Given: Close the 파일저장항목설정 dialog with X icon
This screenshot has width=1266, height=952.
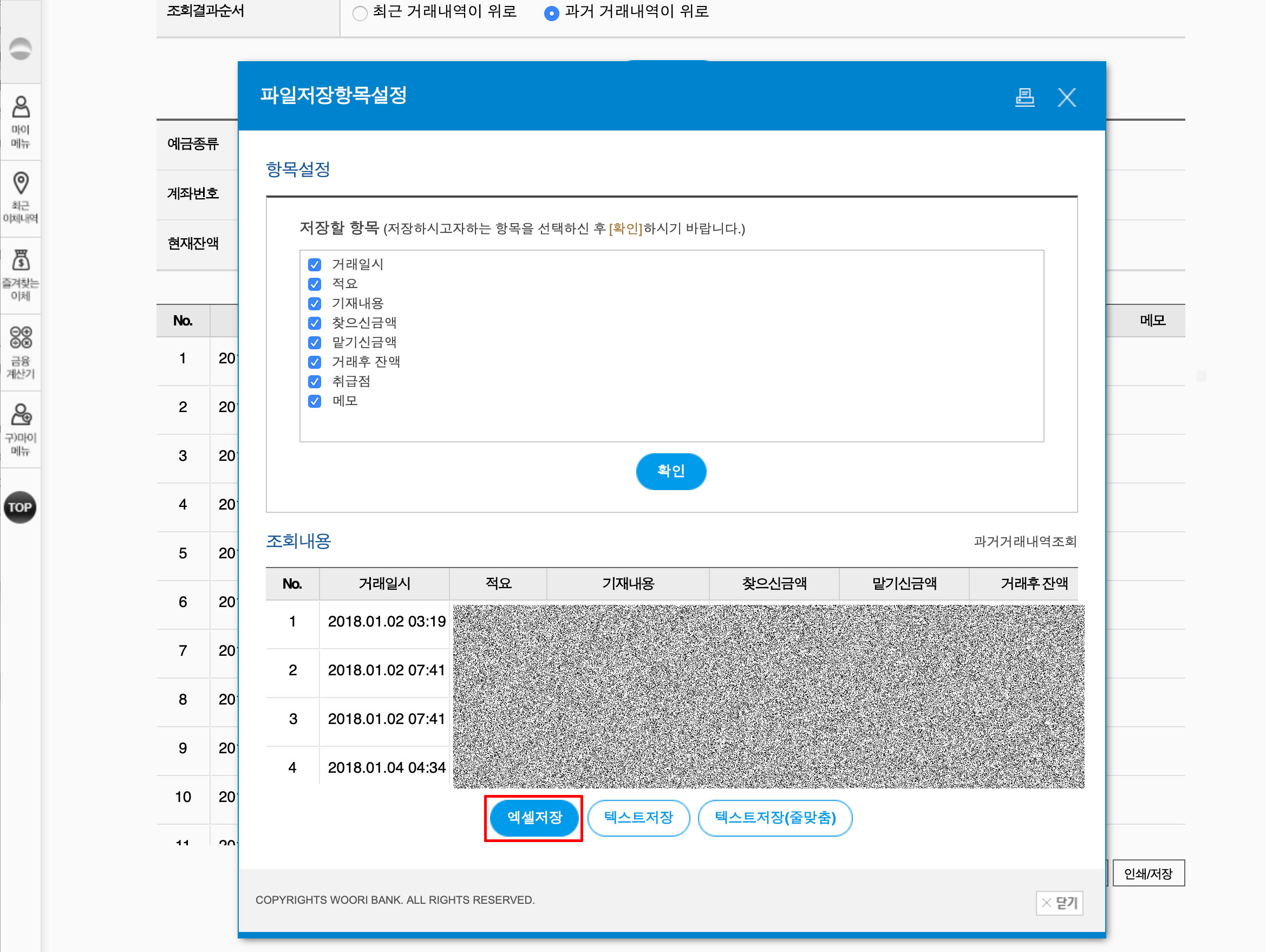Looking at the screenshot, I should pyautogui.click(x=1066, y=97).
